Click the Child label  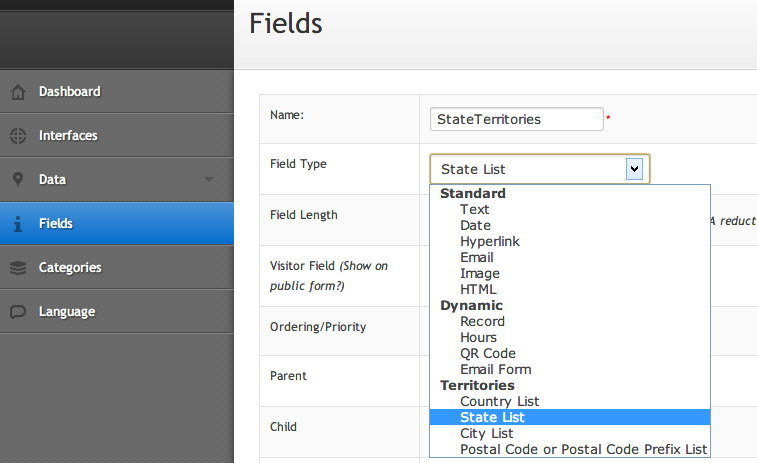point(283,427)
